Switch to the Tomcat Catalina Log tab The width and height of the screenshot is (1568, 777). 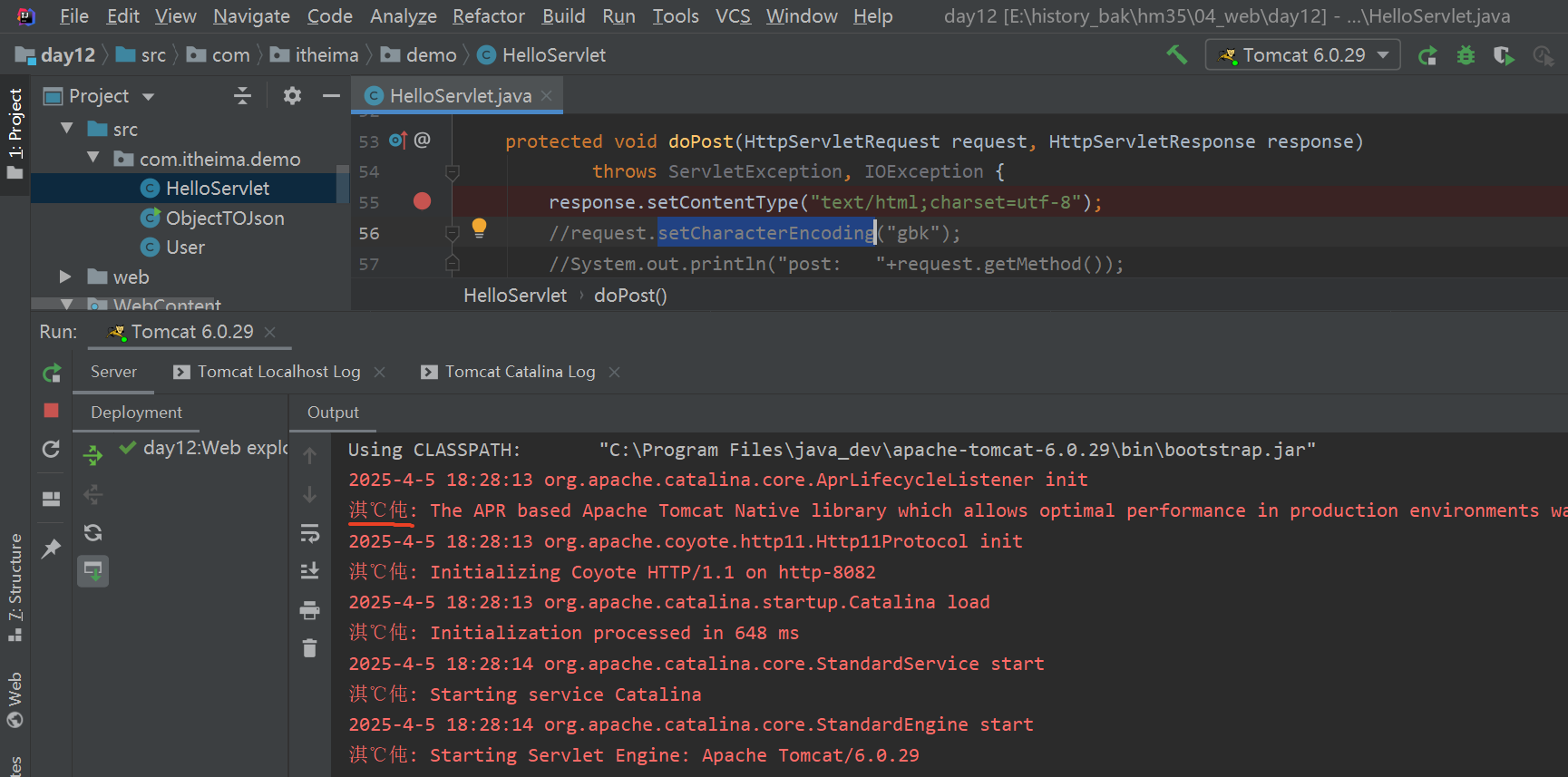point(519,372)
